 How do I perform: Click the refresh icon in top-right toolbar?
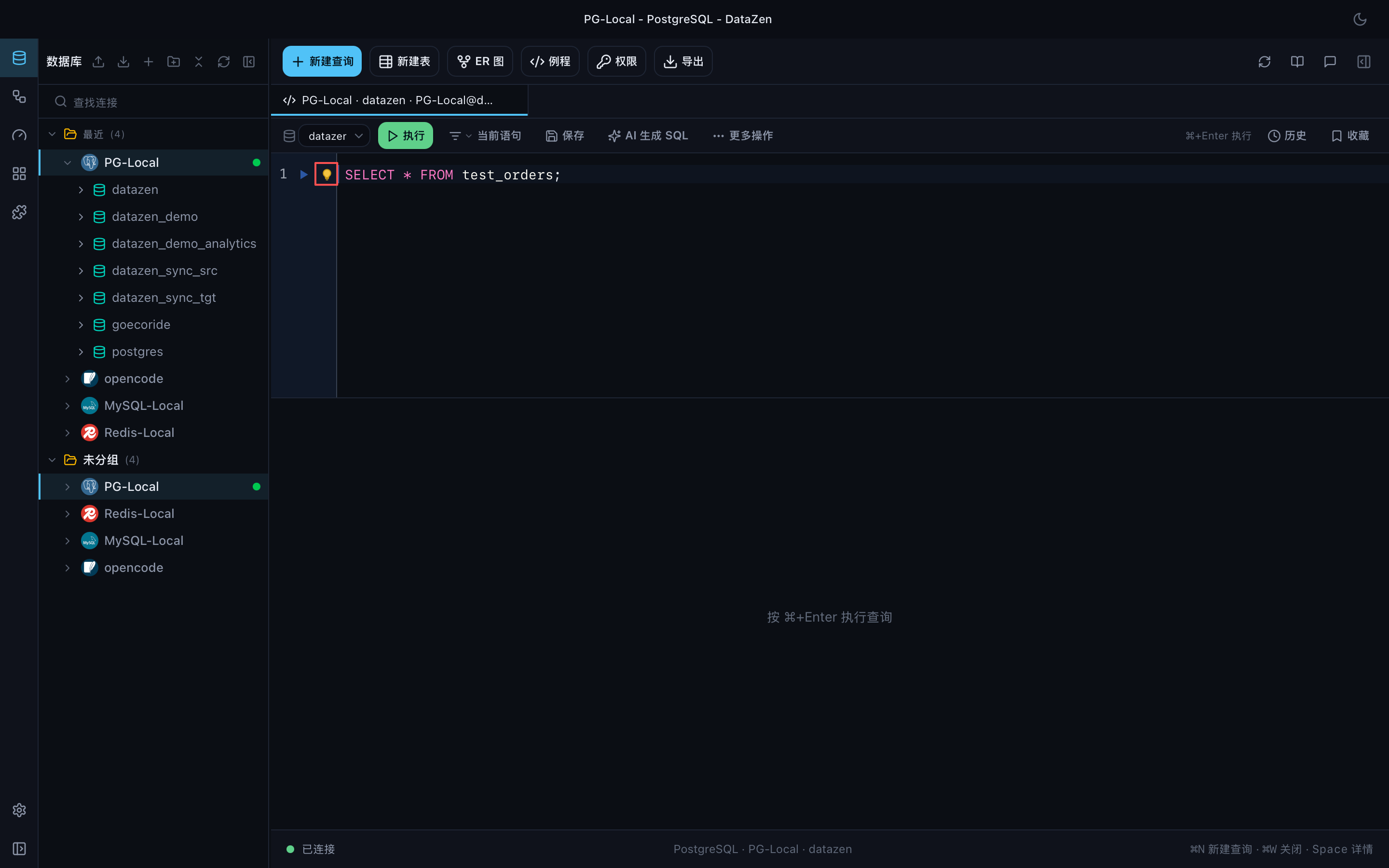[x=1265, y=61]
